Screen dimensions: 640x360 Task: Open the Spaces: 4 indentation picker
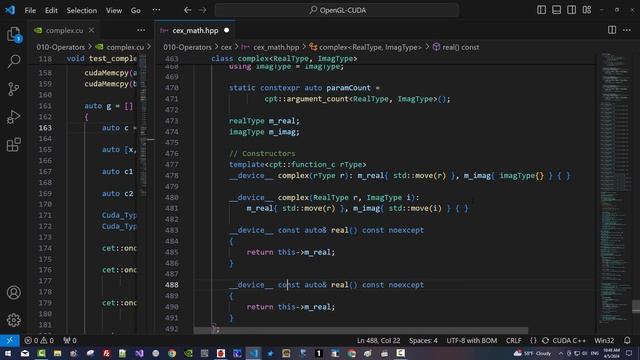423,340
